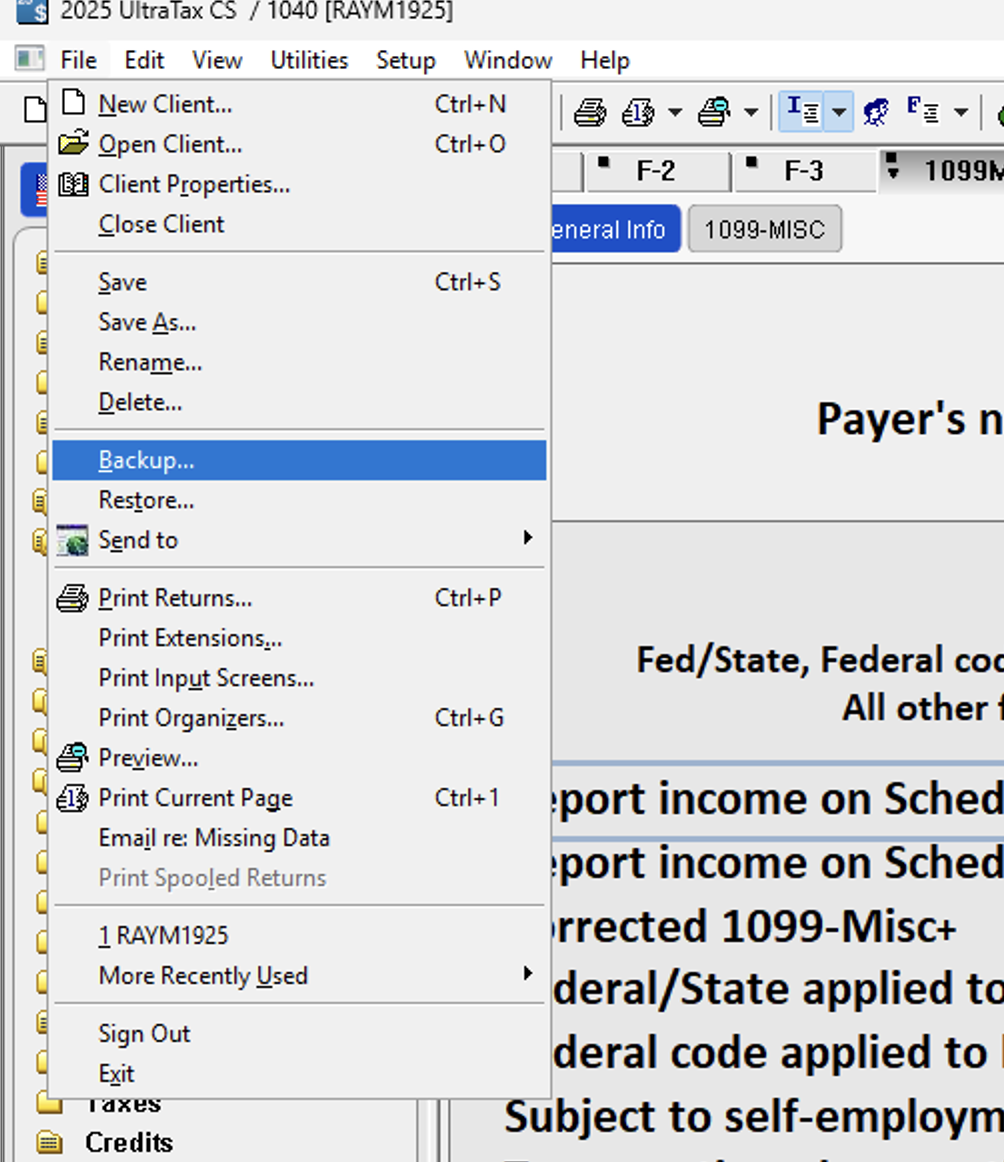Switch to the F-2 tab
Screen dimensions: 1004x1162
tap(656, 171)
